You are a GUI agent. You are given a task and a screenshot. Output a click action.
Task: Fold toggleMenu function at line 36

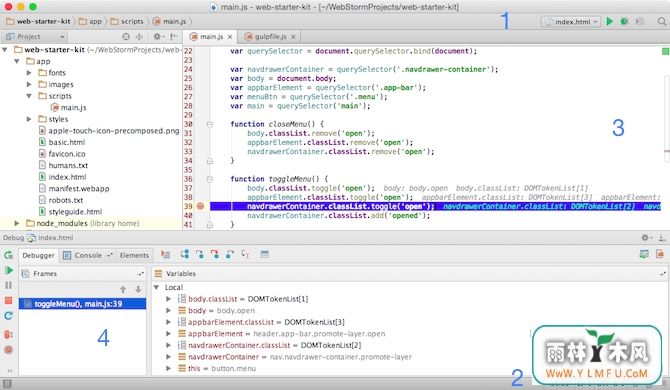[210, 179]
